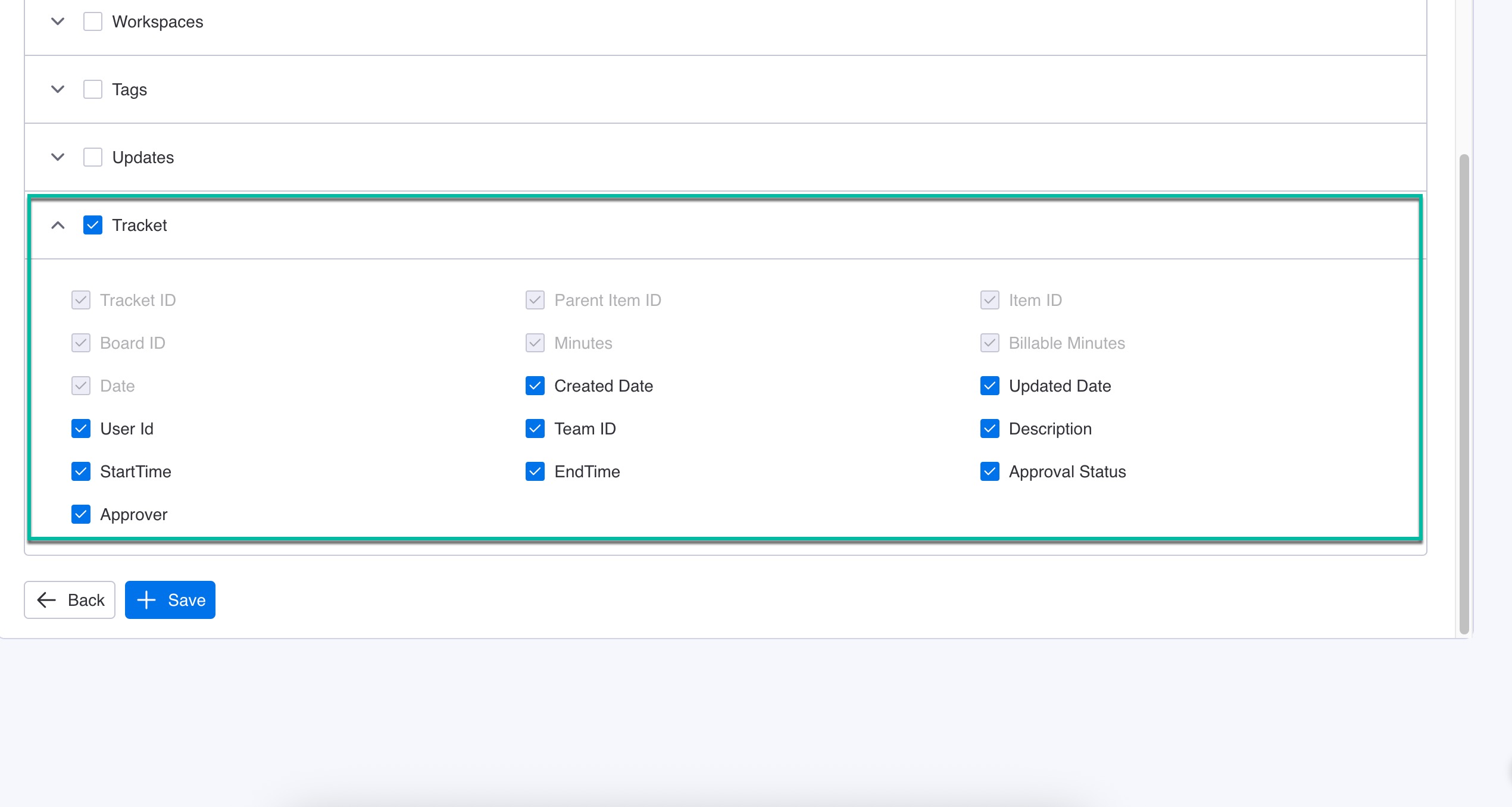Deselect the EndTime checkbox

(535, 471)
